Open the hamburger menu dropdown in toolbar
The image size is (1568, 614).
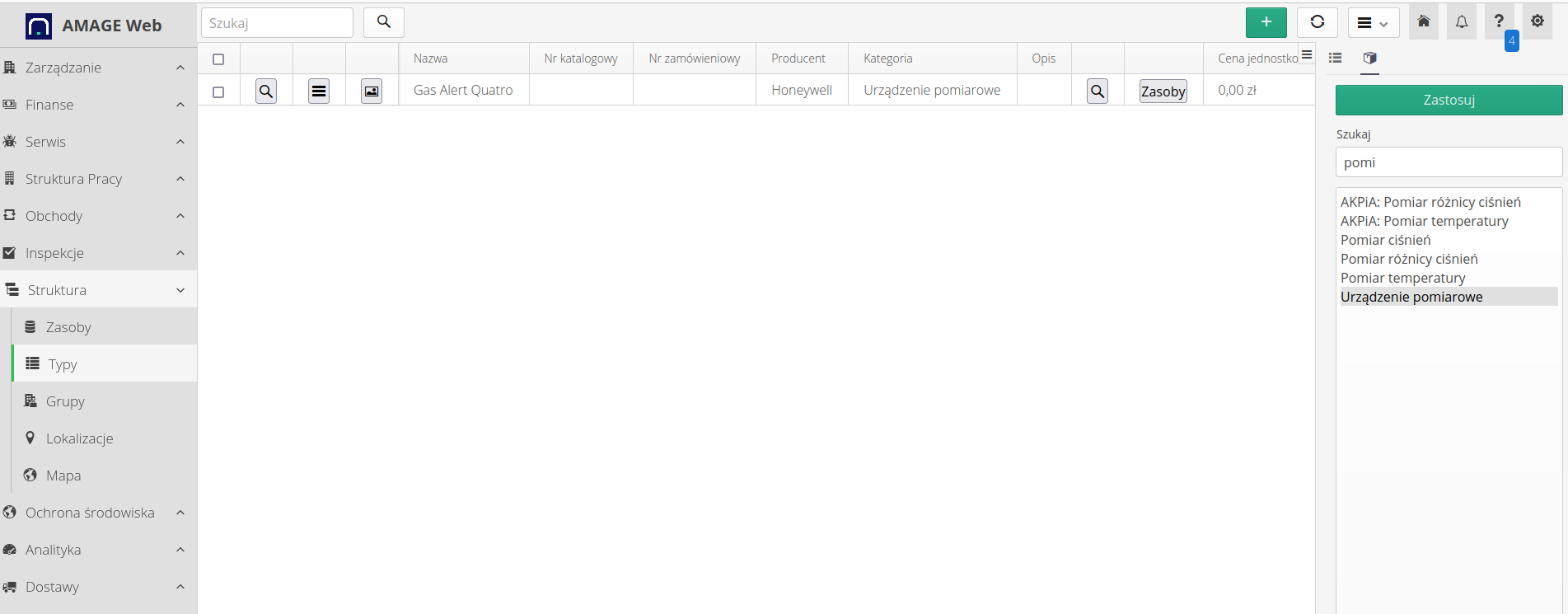click(1373, 23)
